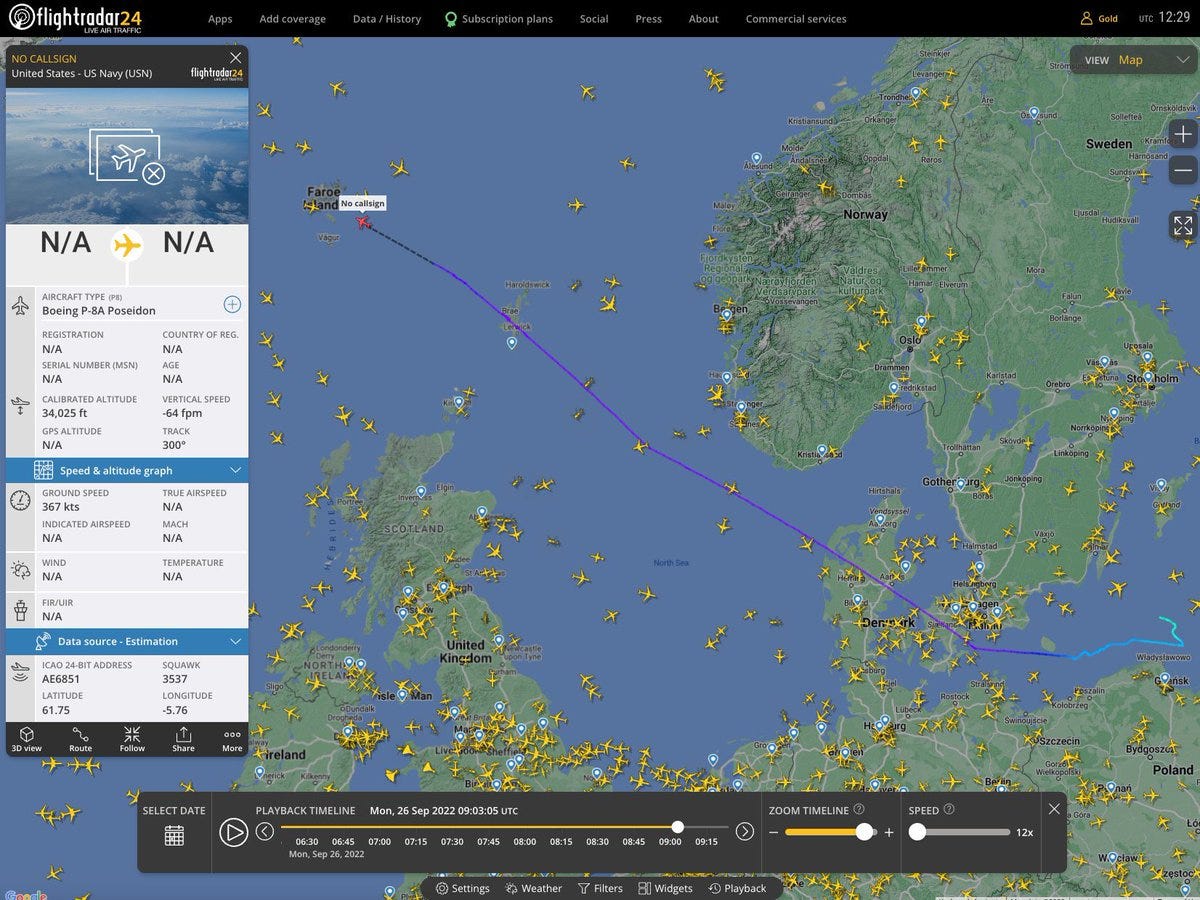The height and width of the screenshot is (900, 1200).
Task: Open the Widgets panel
Action: click(666, 888)
